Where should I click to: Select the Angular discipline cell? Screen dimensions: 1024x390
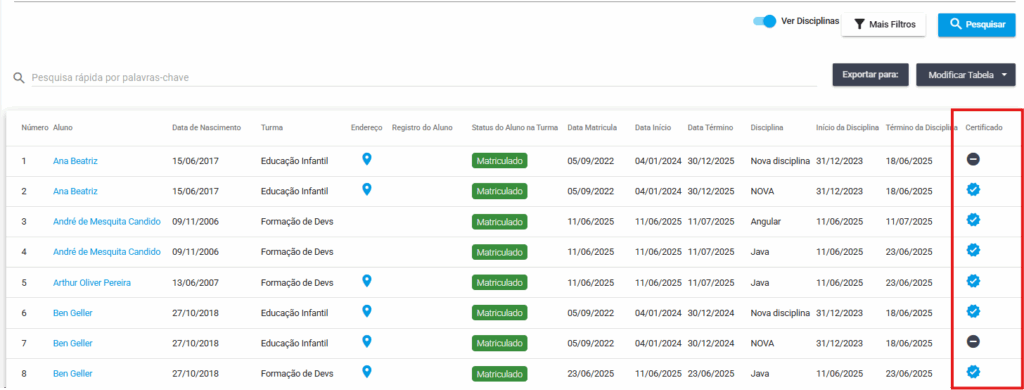click(x=765, y=221)
